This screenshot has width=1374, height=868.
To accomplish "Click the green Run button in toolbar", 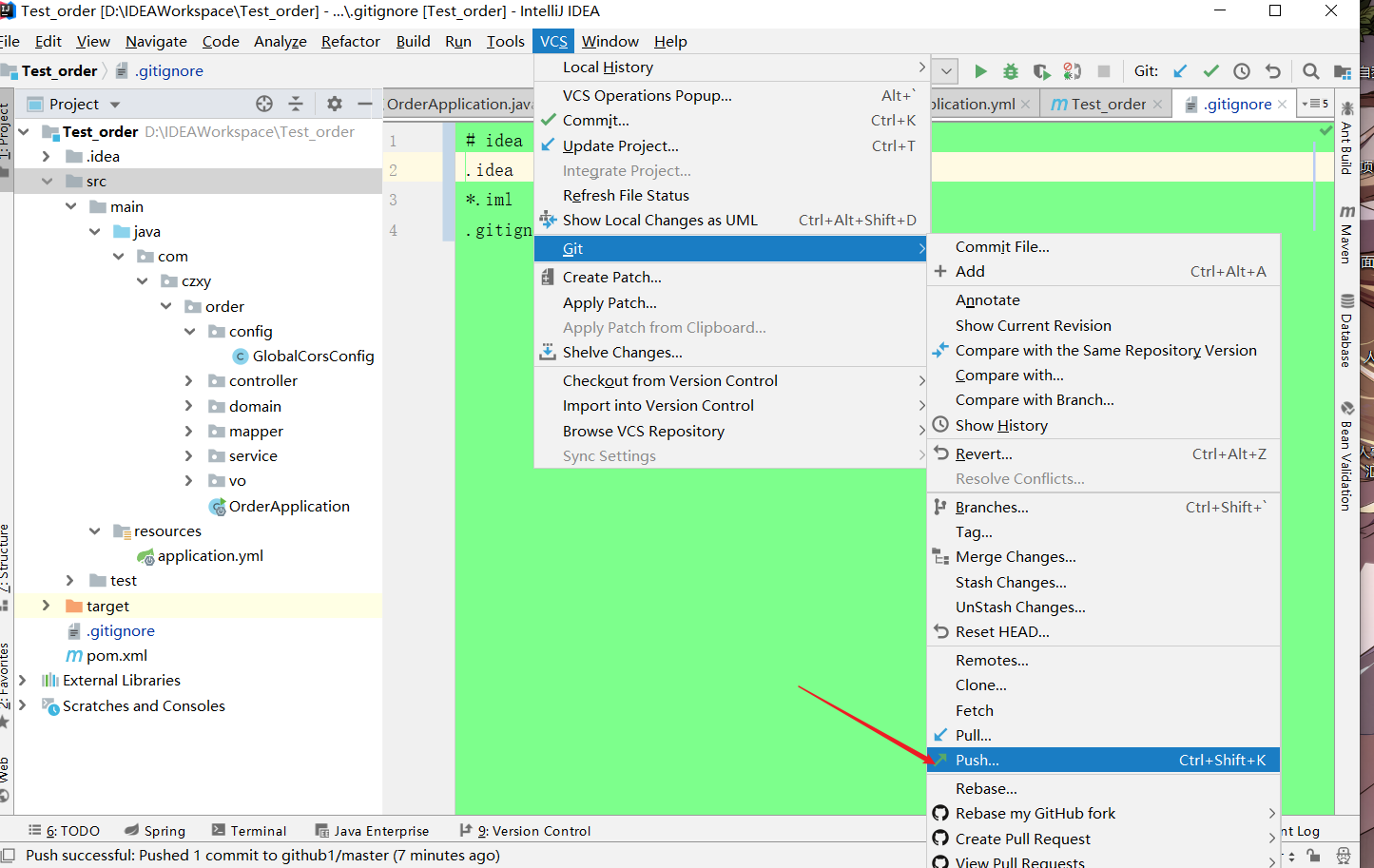I will click(980, 71).
